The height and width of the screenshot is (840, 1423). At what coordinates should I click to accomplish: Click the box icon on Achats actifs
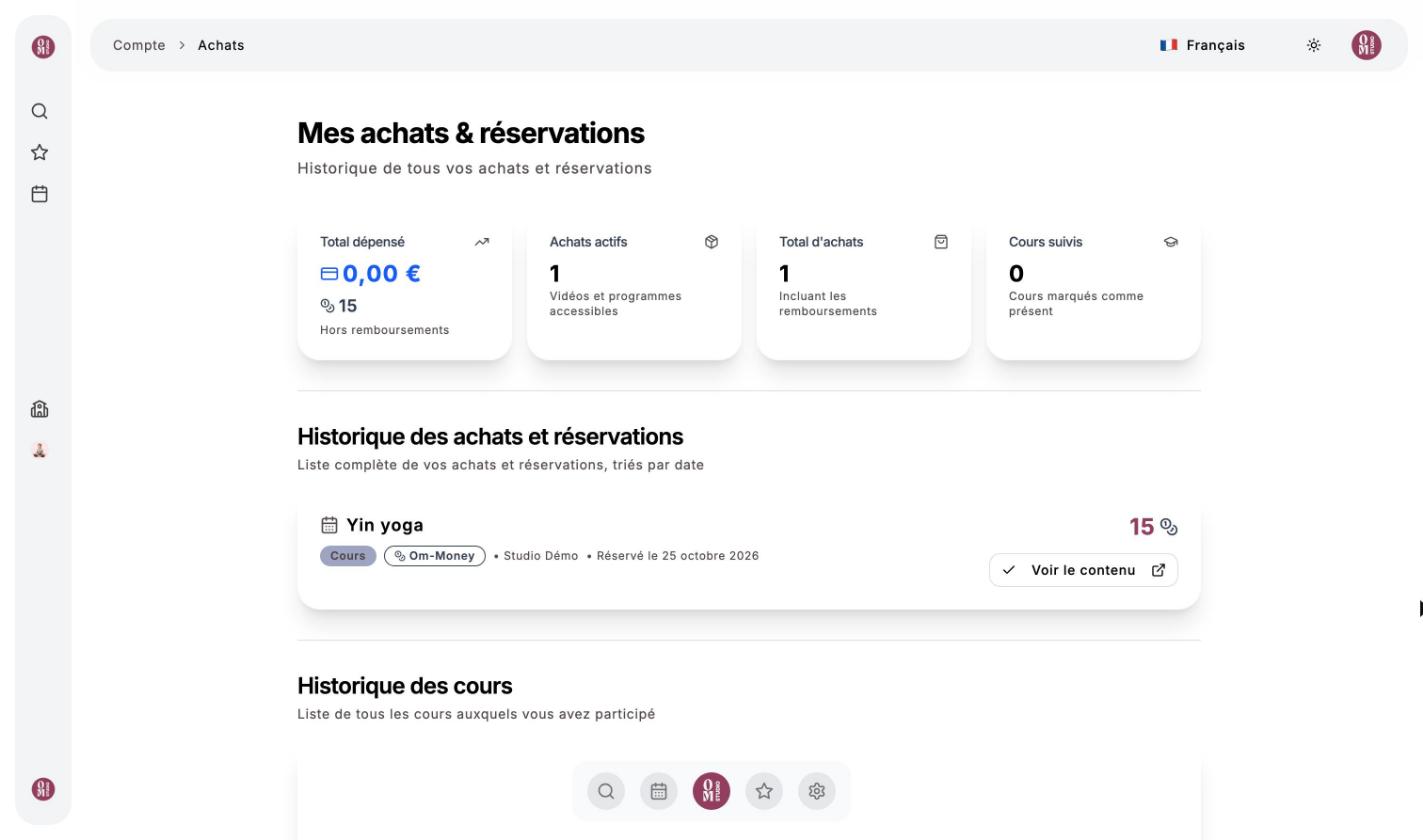pyautogui.click(x=711, y=242)
